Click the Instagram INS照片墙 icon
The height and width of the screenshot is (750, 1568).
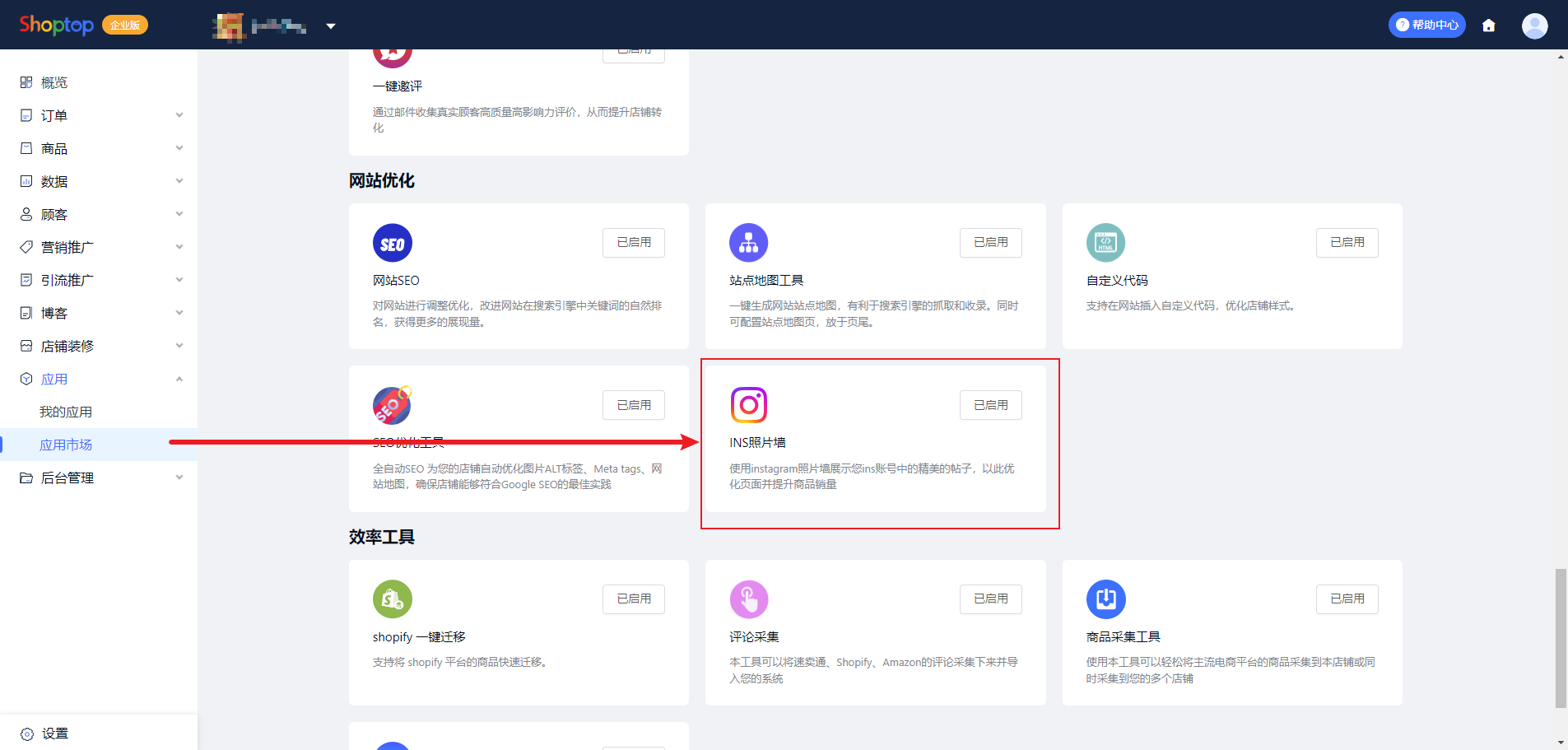pyautogui.click(x=749, y=405)
